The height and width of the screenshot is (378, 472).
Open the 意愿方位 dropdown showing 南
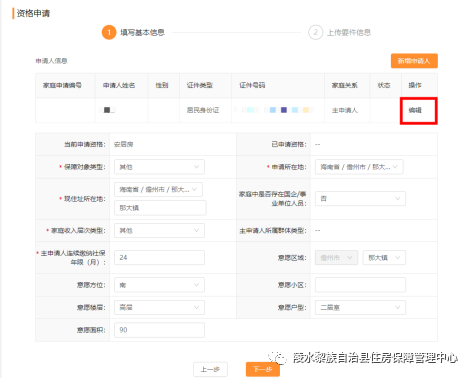[159, 285]
